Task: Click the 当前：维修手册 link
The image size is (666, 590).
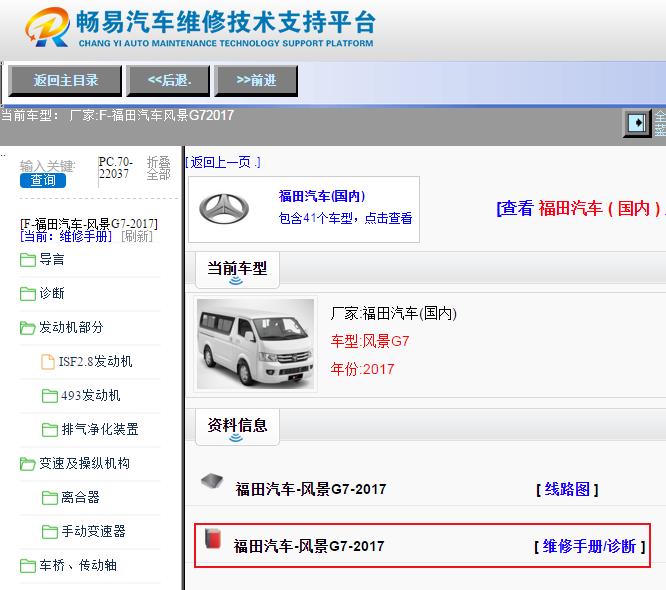Action: tap(66, 236)
